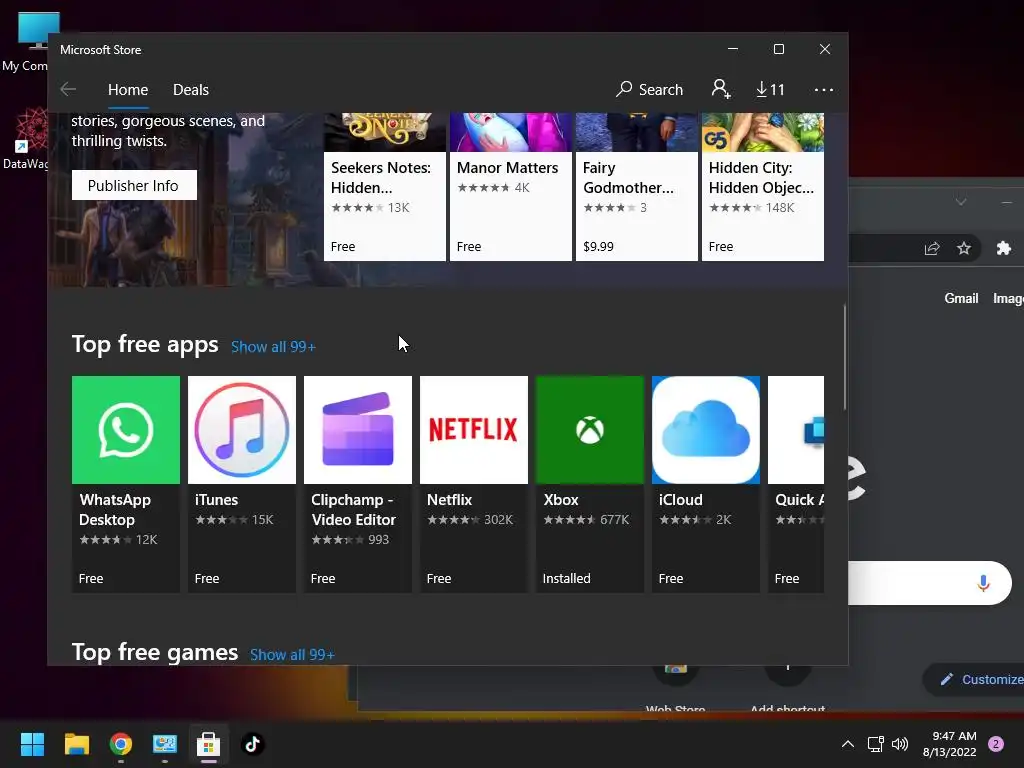Click Microsoft Store taskbar icon
This screenshot has width=1024, height=768.
(209, 744)
